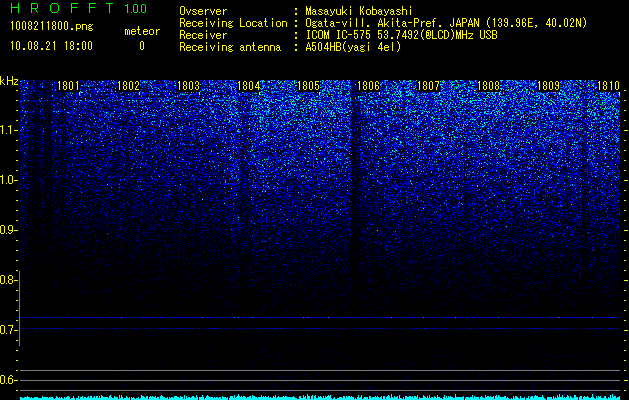Click the 1801 time marker
The image size is (629, 400).
coord(68,86)
